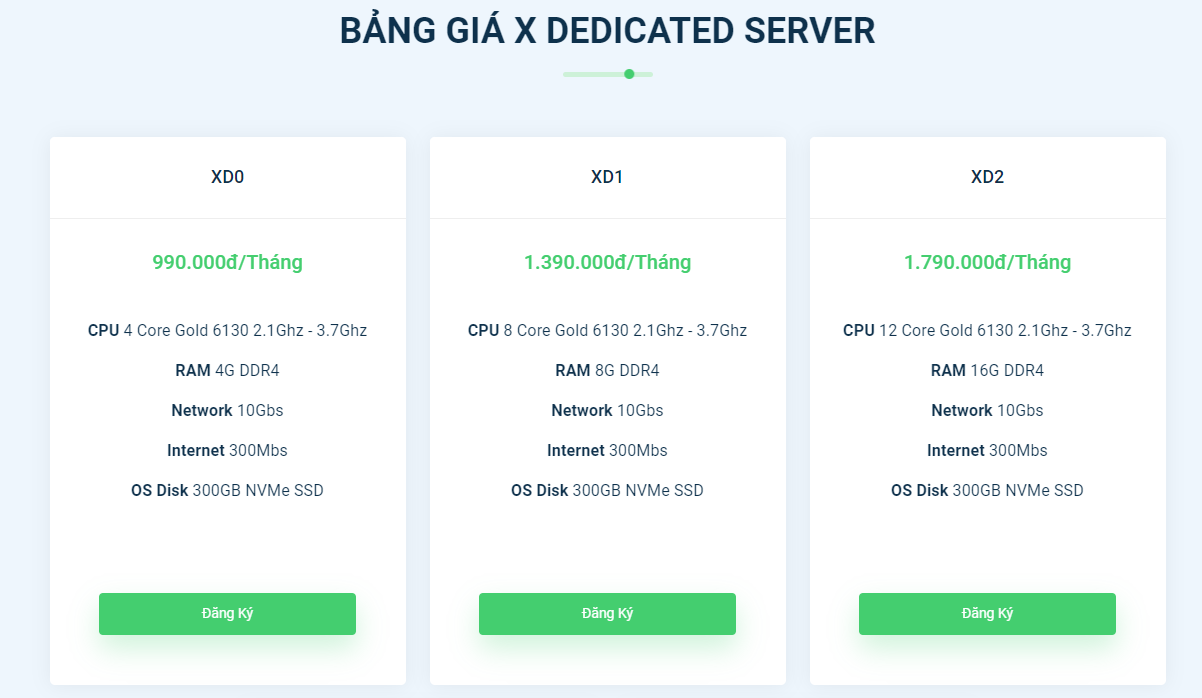The height and width of the screenshot is (698, 1202).
Task: Select the XD0 plan title
Action: pos(227,177)
